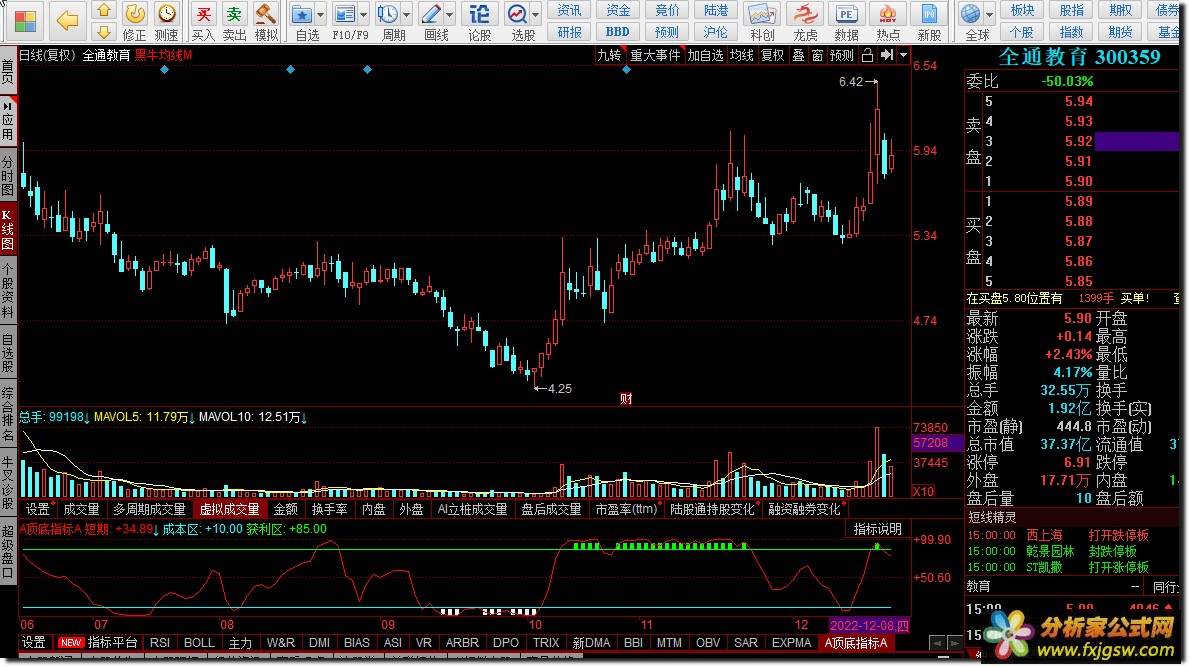Open the 自选 favorites folder icon
The image size is (1191, 667).
point(302,14)
